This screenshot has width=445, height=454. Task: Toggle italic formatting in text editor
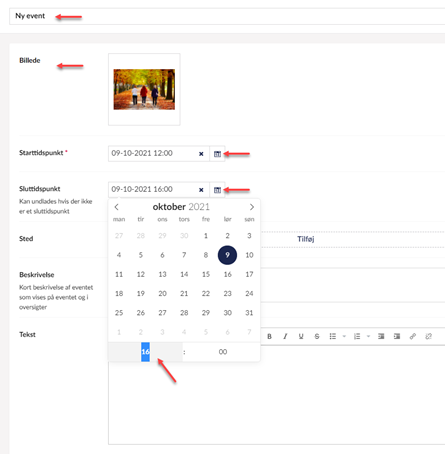285,336
